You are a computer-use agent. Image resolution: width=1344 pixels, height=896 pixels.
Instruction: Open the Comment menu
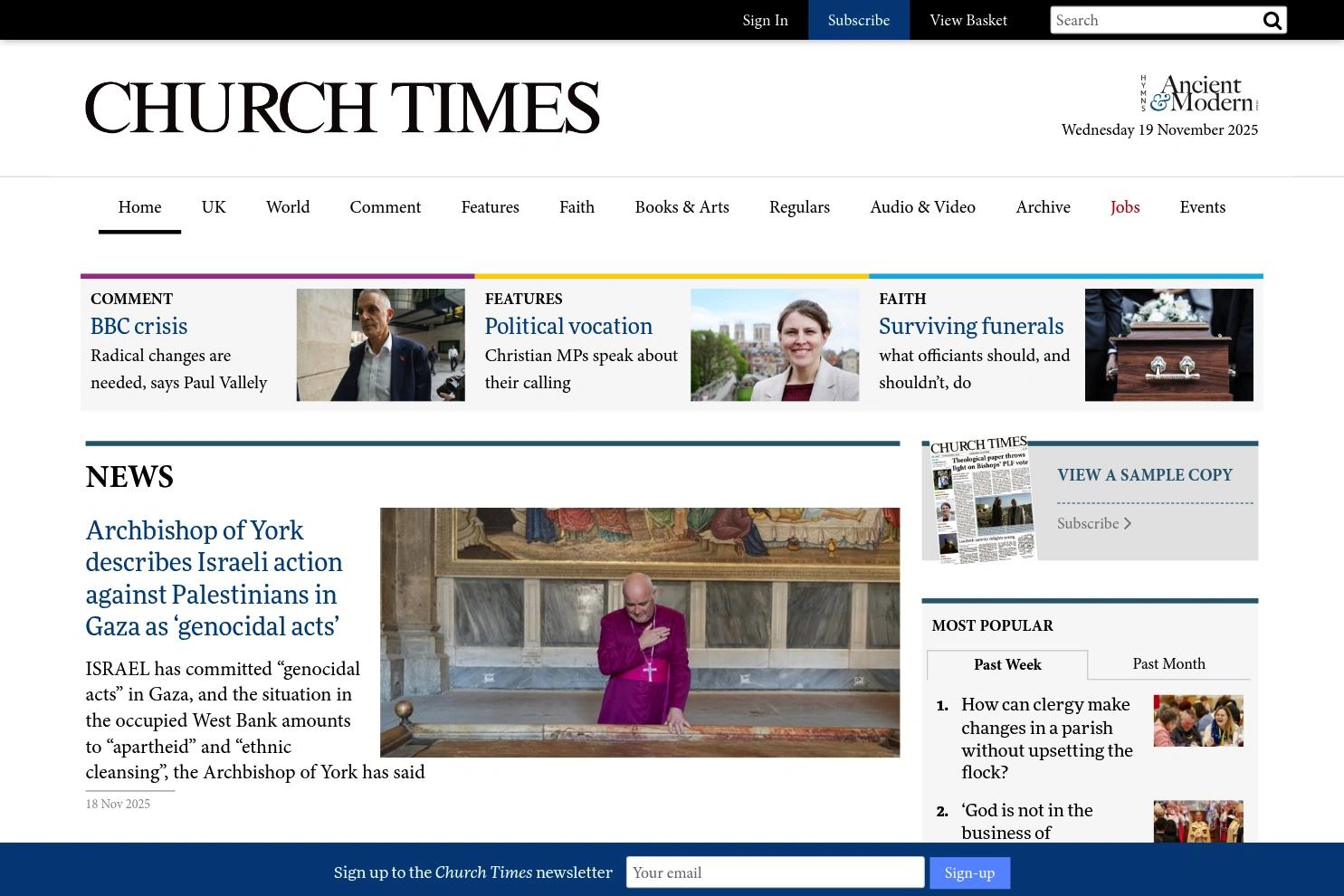386,207
